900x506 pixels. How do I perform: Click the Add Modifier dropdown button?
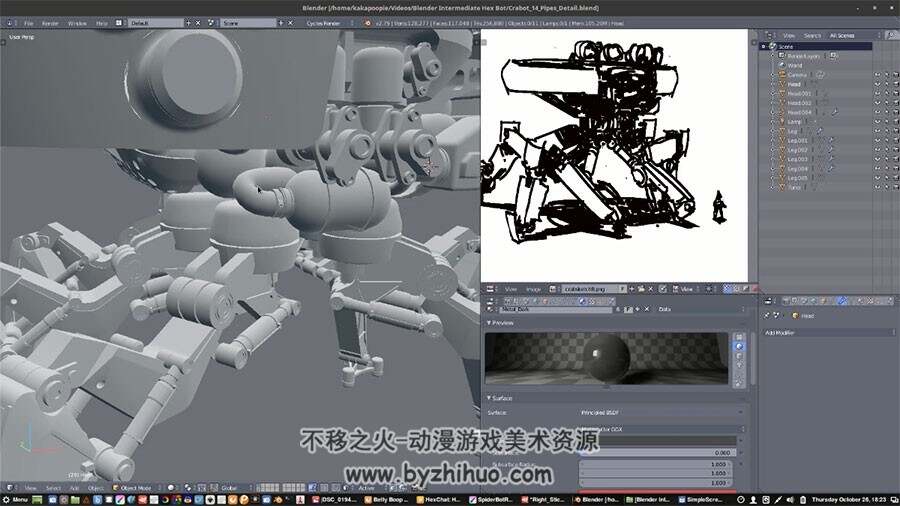[x=829, y=332]
